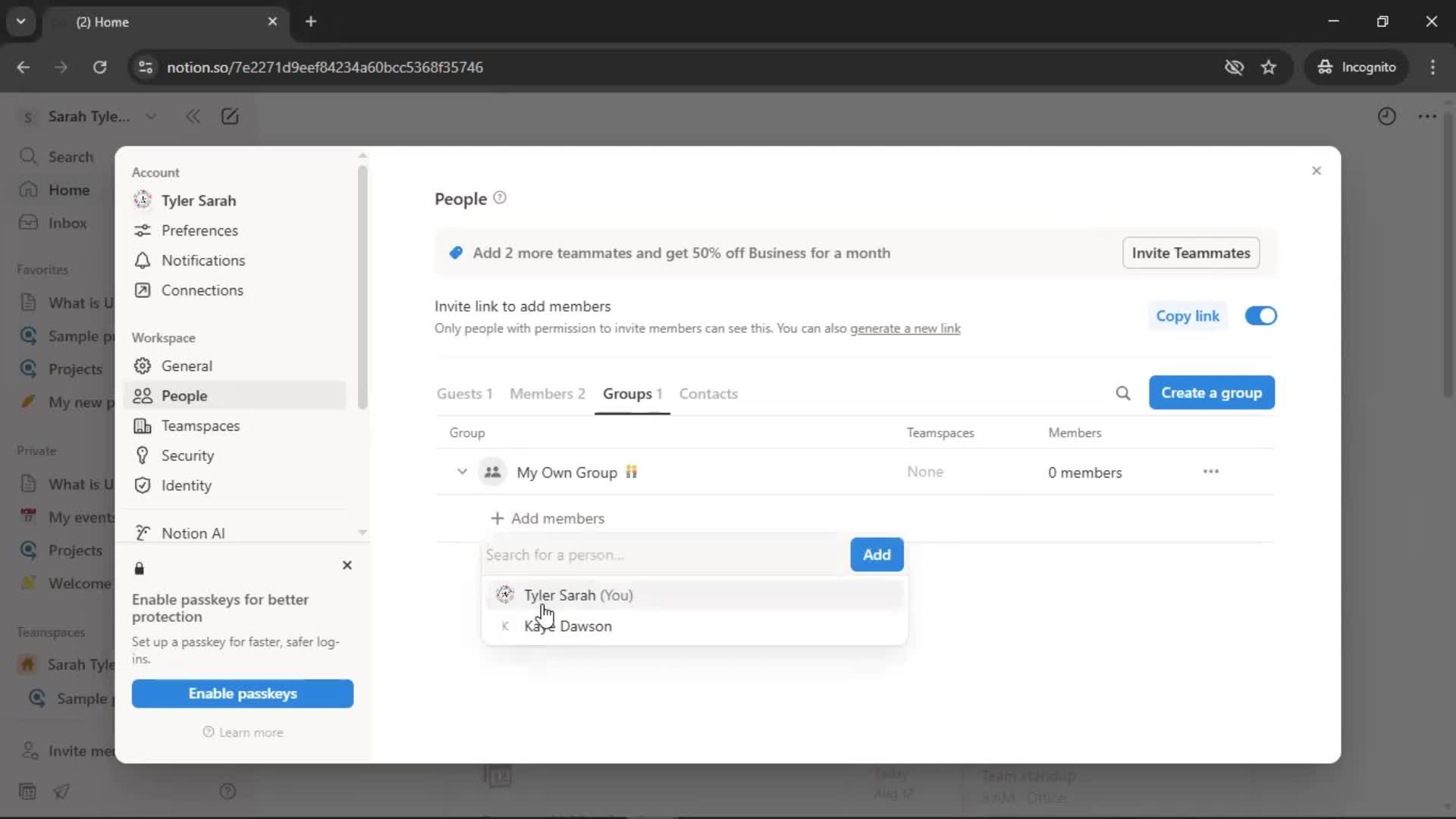Copy the invite link
Image resolution: width=1456 pixels, height=819 pixels.
[1188, 315]
